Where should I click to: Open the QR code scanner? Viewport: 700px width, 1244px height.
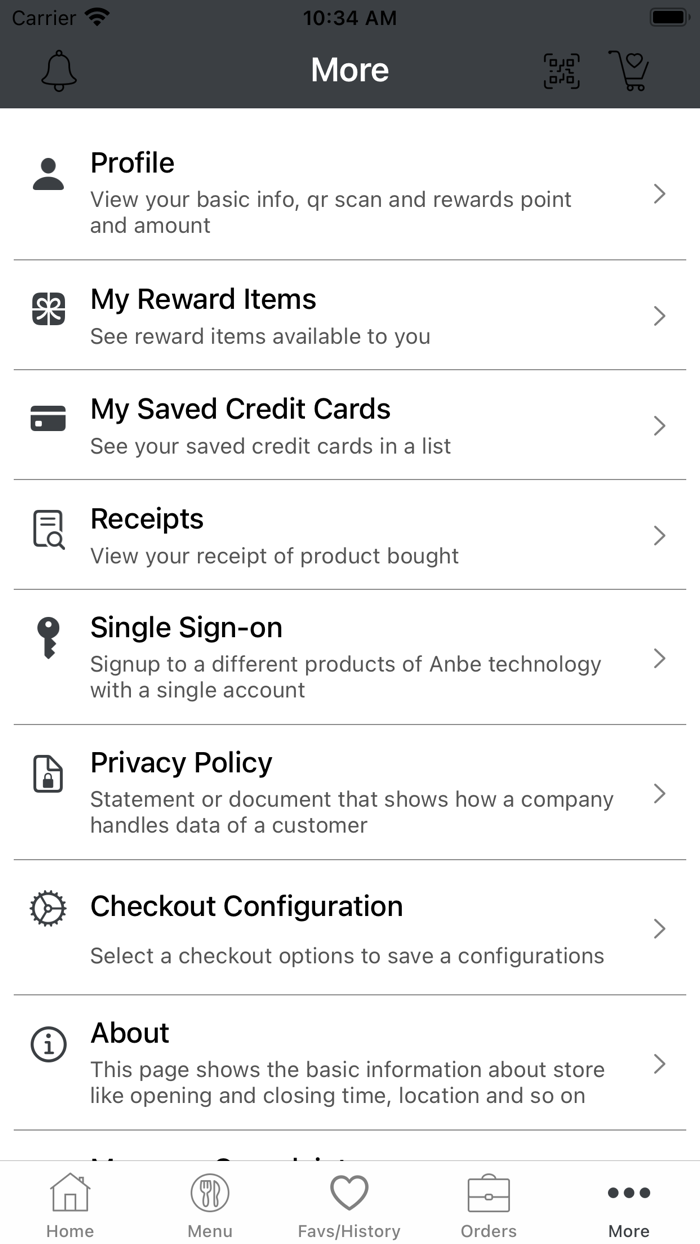(561, 70)
